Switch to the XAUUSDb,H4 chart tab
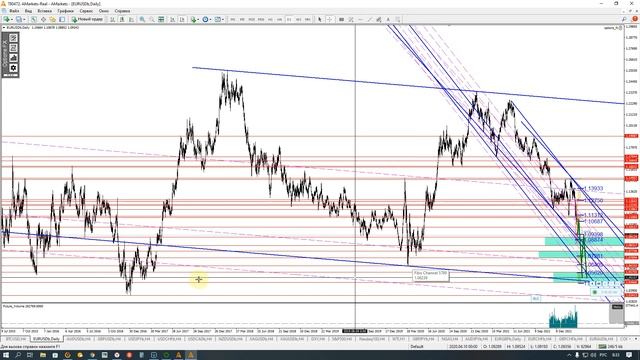The height and width of the screenshot is (360, 640). click(292, 339)
